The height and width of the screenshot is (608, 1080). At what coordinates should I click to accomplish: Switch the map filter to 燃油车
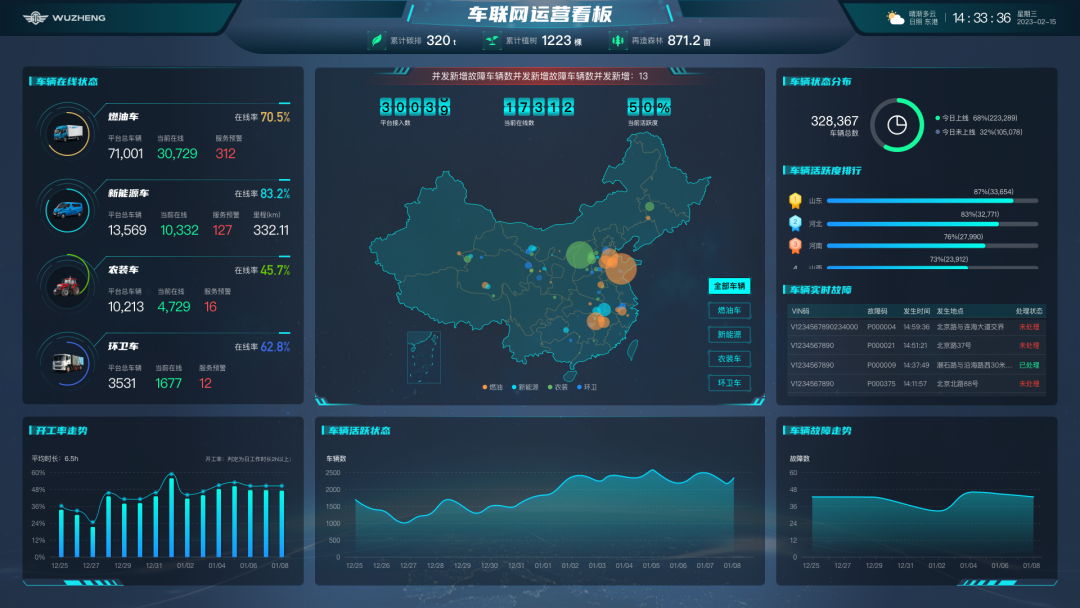pos(730,311)
